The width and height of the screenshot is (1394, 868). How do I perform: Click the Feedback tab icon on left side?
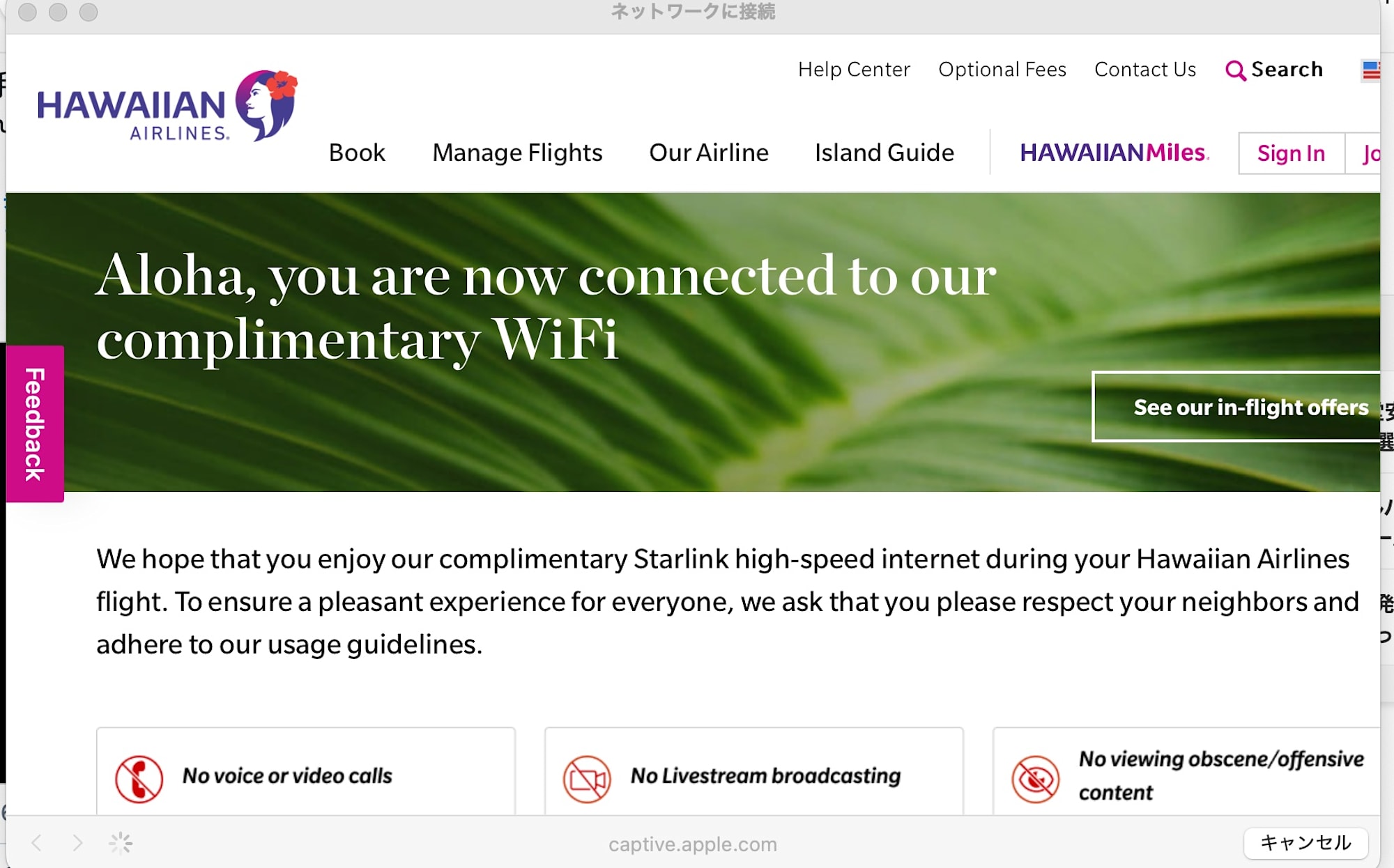tap(35, 421)
